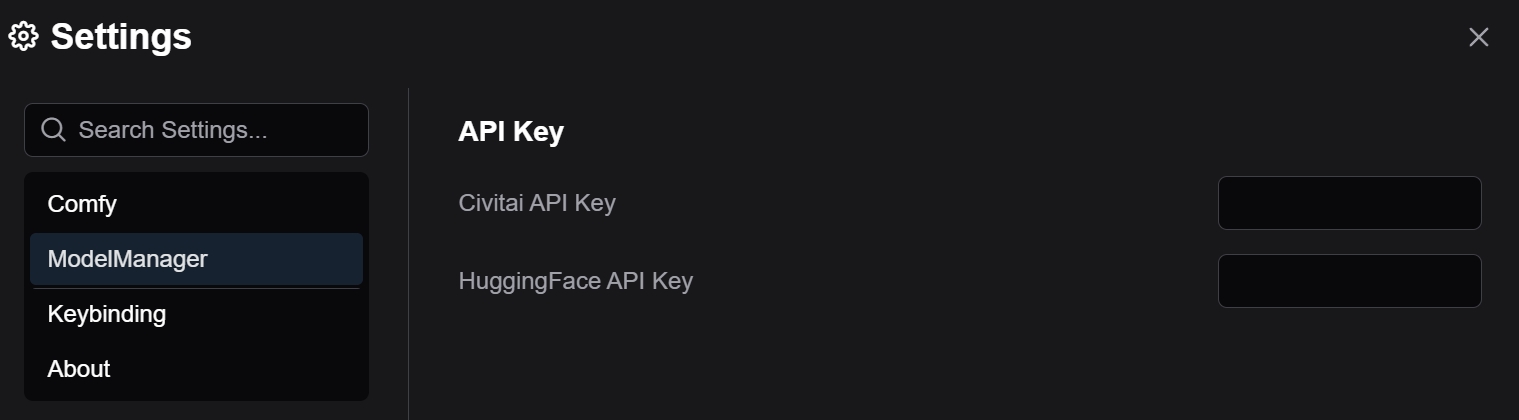Close the Settings dialog with X
The height and width of the screenshot is (420, 1519).
(1478, 37)
